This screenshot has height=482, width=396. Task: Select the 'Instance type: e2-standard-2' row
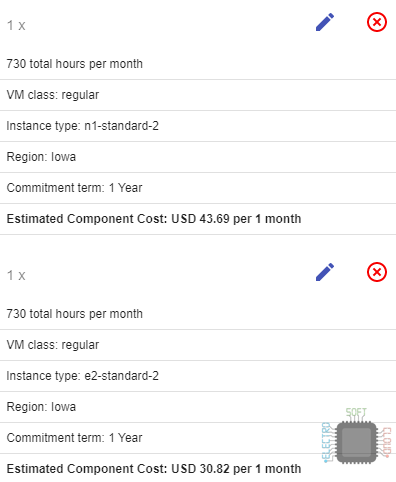198,376
